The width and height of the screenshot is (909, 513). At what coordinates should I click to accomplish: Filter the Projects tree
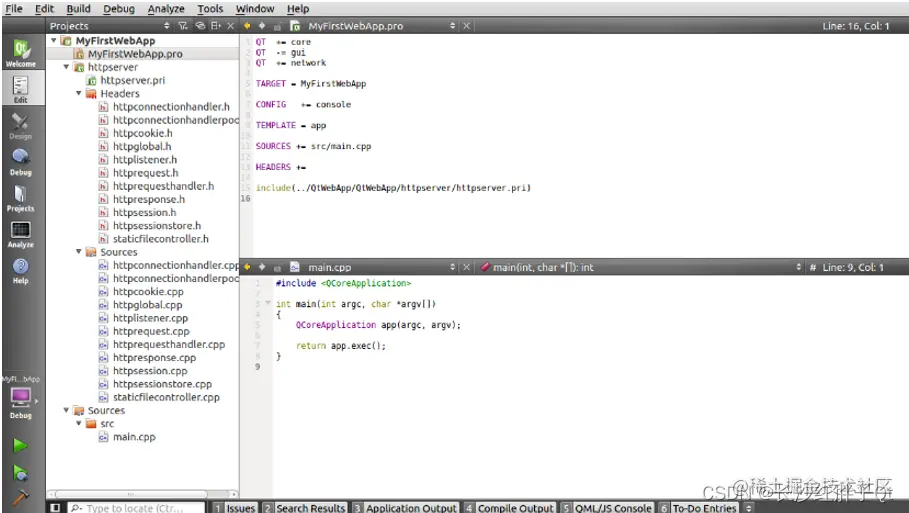point(183,26)
